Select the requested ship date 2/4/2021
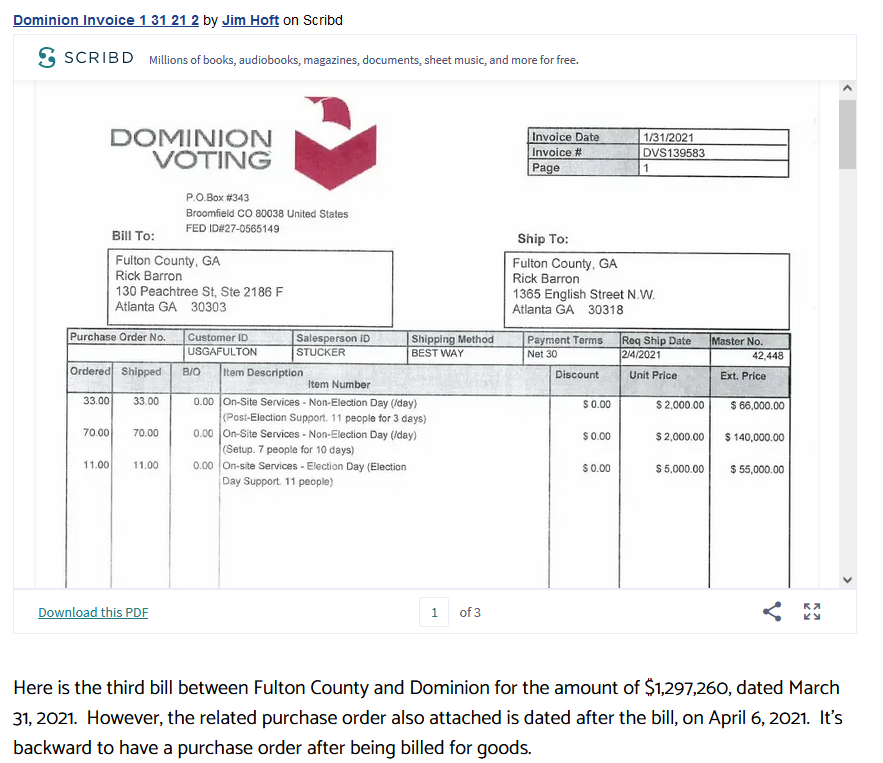Image resolution: width=883 pixels, height=763 pixels. pos(641,355)
